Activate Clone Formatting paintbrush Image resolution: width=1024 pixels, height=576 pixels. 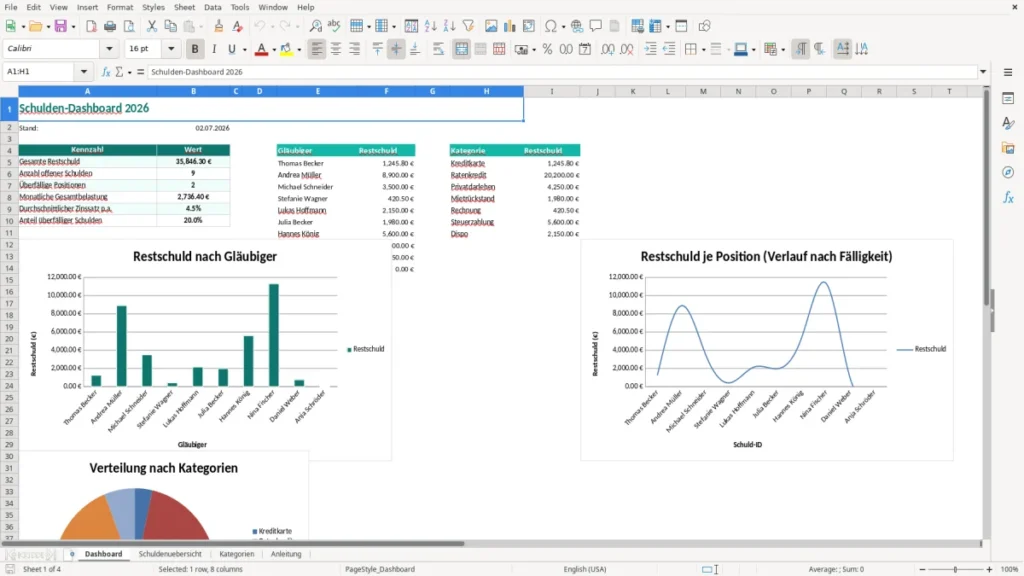pos(219,26)
